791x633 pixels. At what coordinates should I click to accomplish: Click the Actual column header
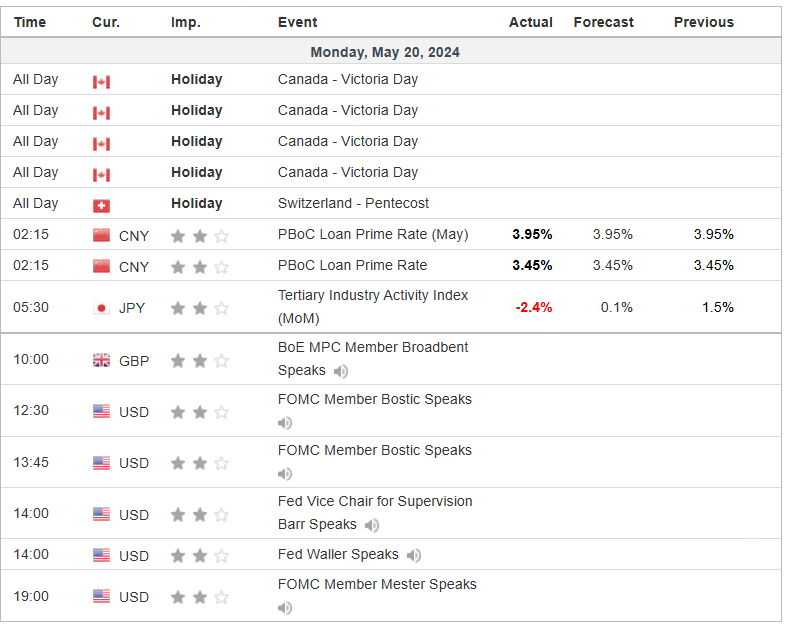pyautogui.click(x=530, y=22)
